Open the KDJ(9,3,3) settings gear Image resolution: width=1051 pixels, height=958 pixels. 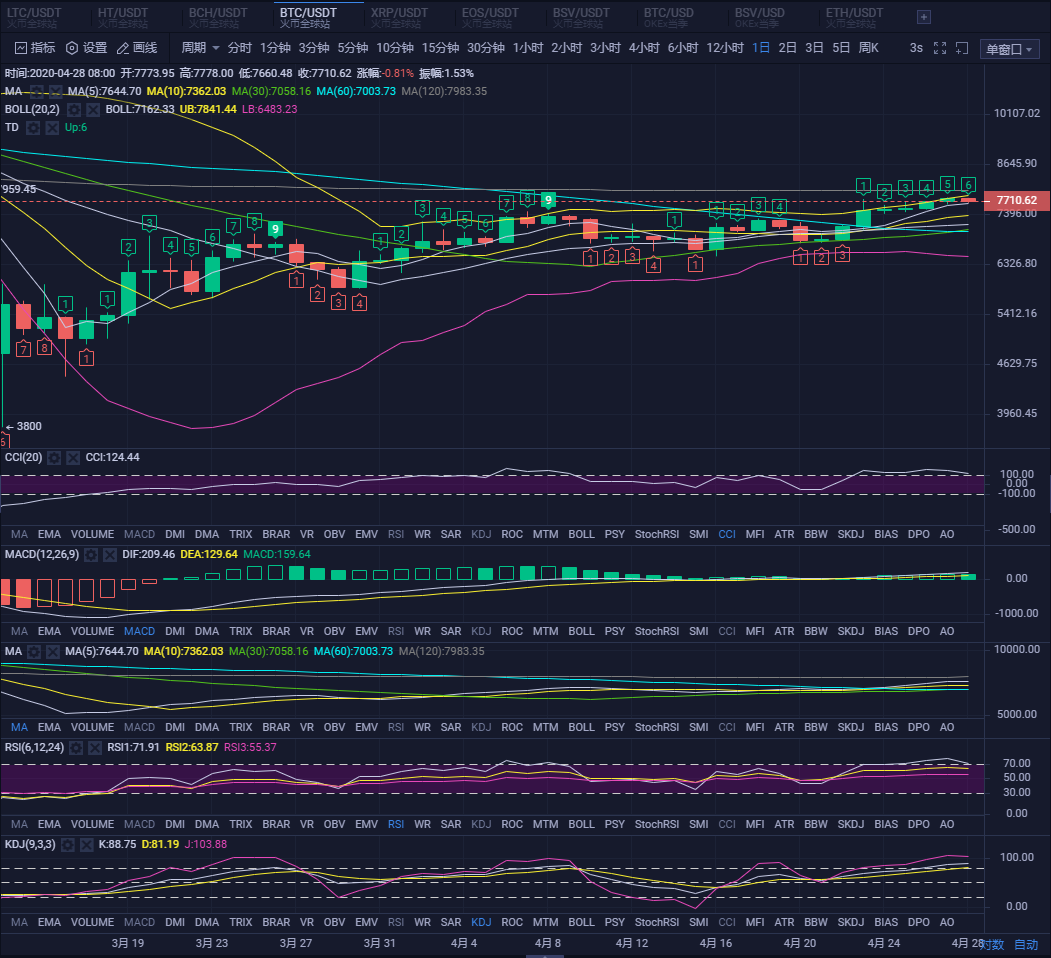pyautogui.click(x=70, y=844)
